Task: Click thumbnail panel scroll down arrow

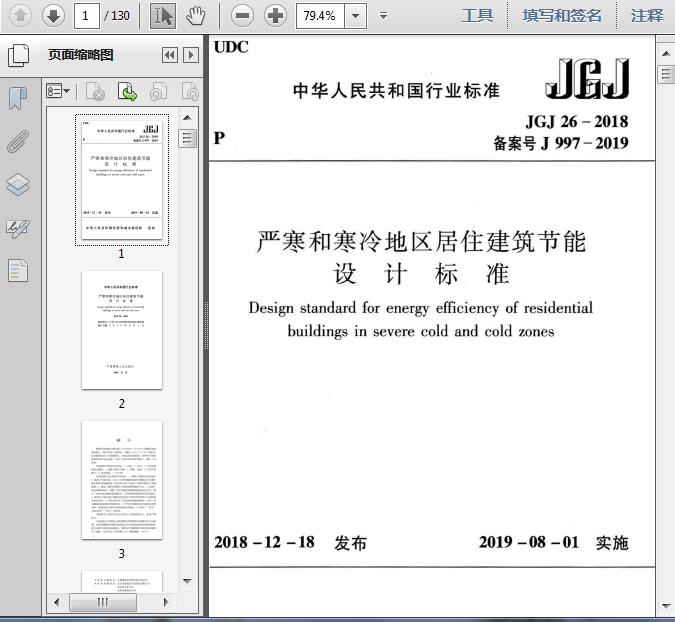Action: click(x=187, y=581)
